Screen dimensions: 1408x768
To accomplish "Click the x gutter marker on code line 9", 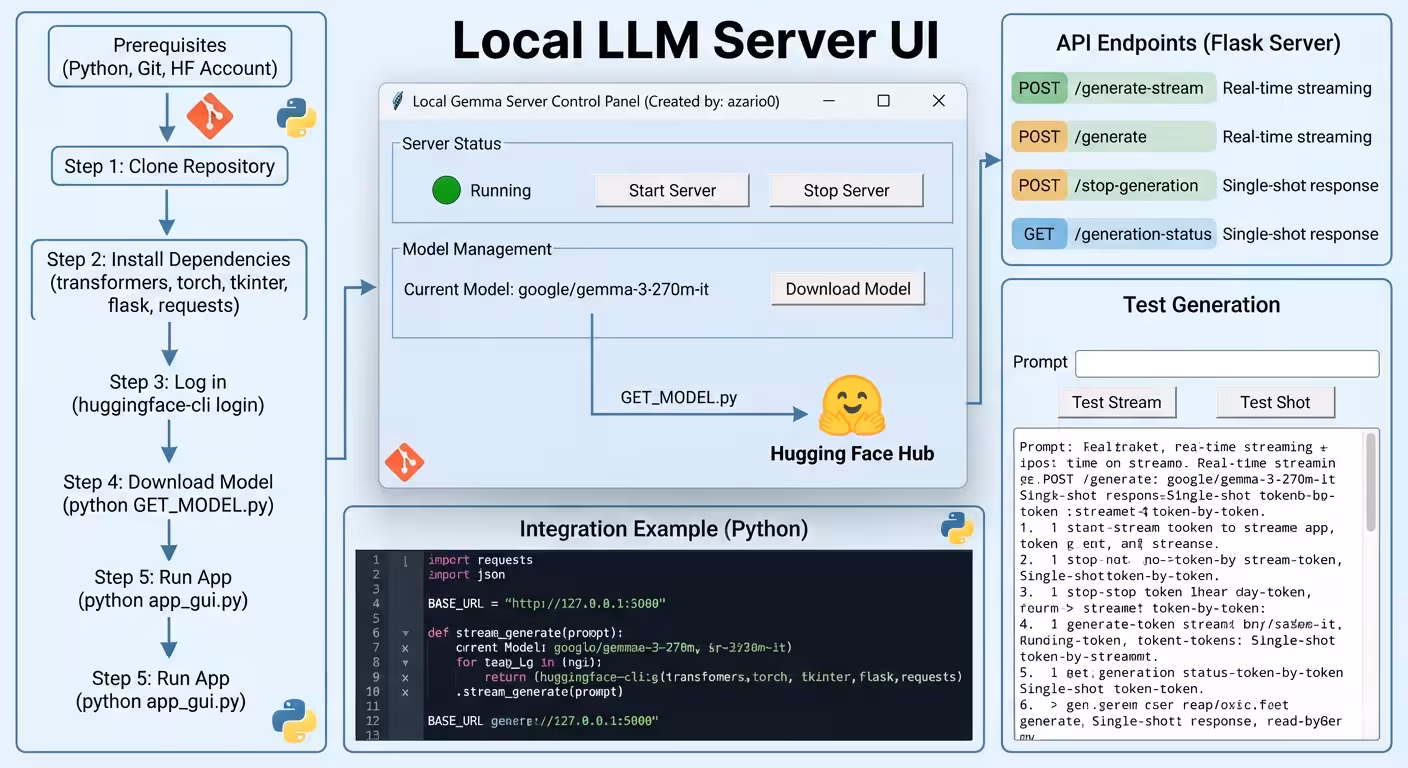I will (405, 677).
